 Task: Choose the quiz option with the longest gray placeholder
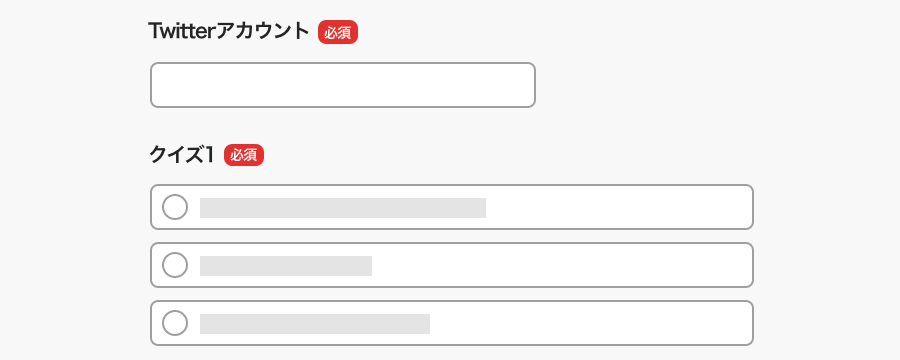(452, 207)
